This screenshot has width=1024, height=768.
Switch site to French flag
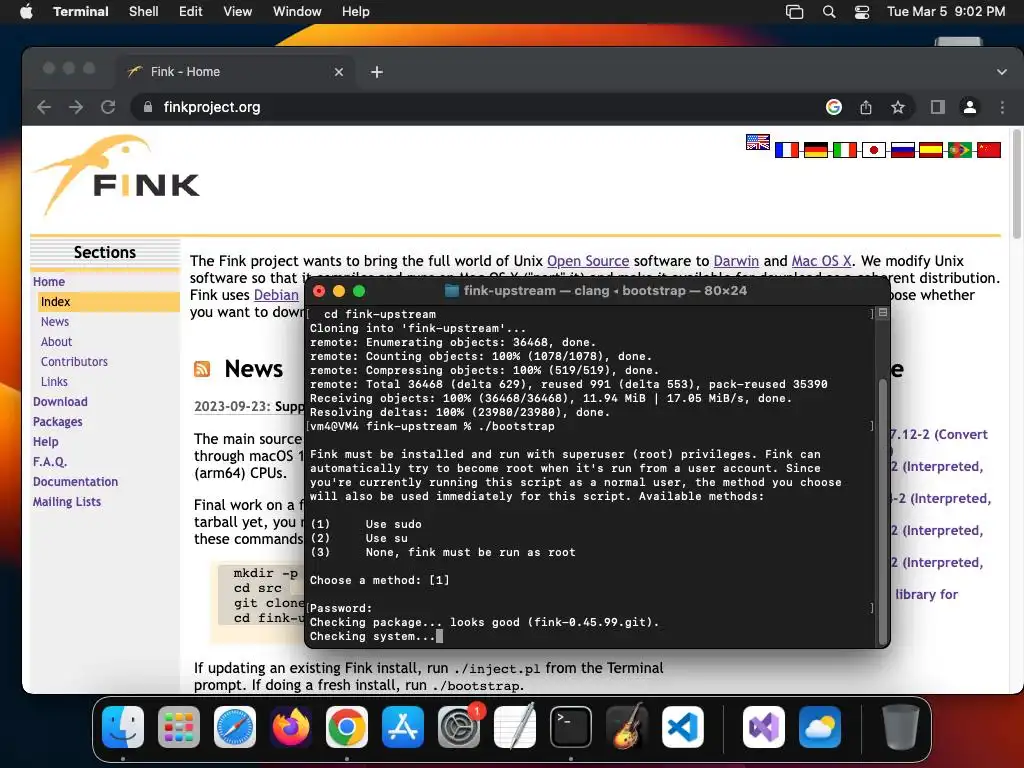787,150
